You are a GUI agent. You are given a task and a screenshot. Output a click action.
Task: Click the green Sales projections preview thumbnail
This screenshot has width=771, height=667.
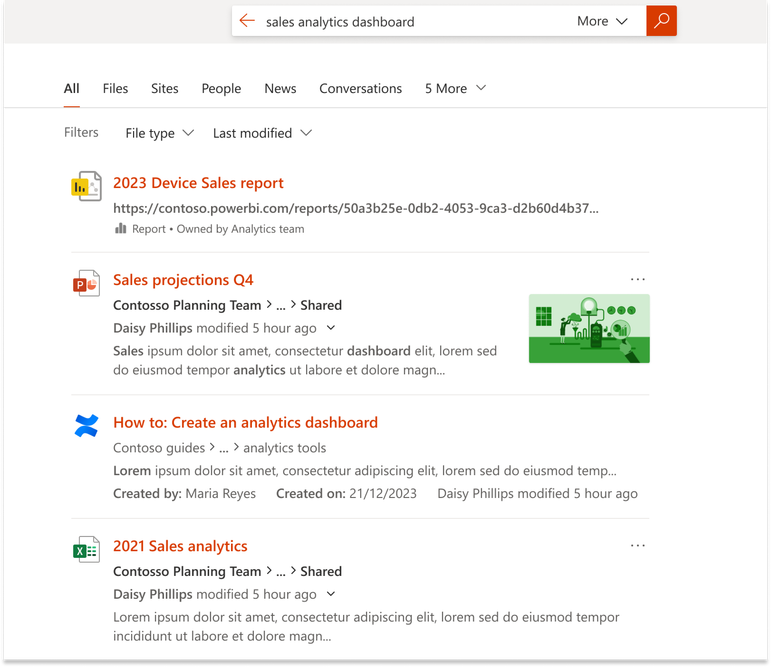589,329
